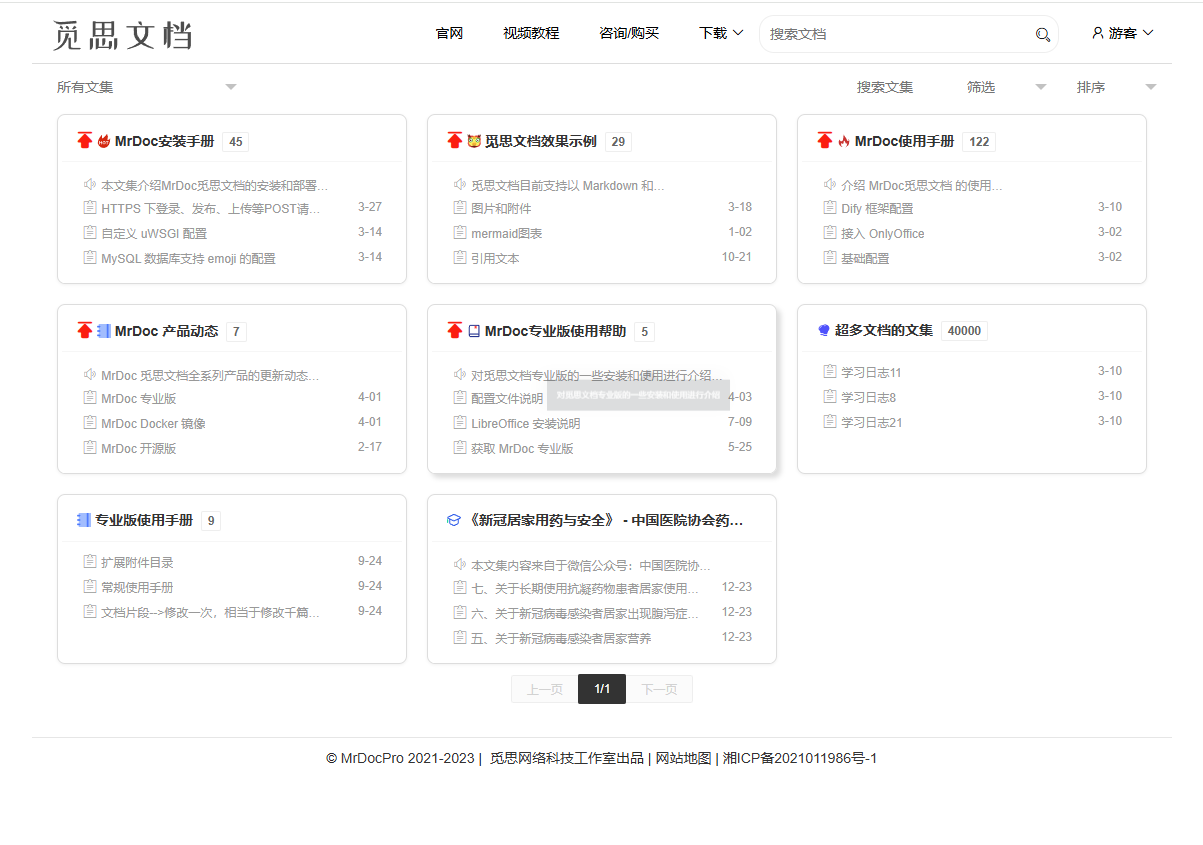Viewport: 1203px width, 845px height.
Task: Click the book icon beside MrDoc专业版使用帮助
Action: click(x=474, y=331)
